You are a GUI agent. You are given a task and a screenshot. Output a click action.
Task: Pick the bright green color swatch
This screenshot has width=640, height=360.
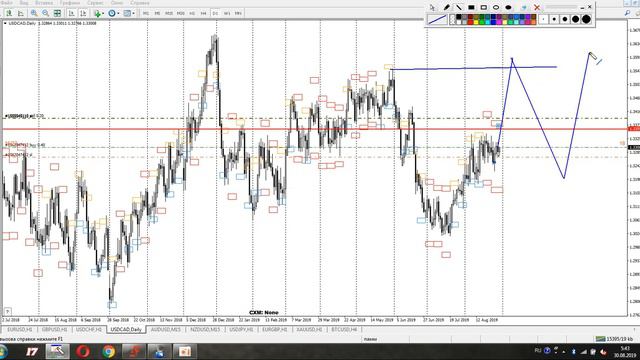click(x=482, y=22)
